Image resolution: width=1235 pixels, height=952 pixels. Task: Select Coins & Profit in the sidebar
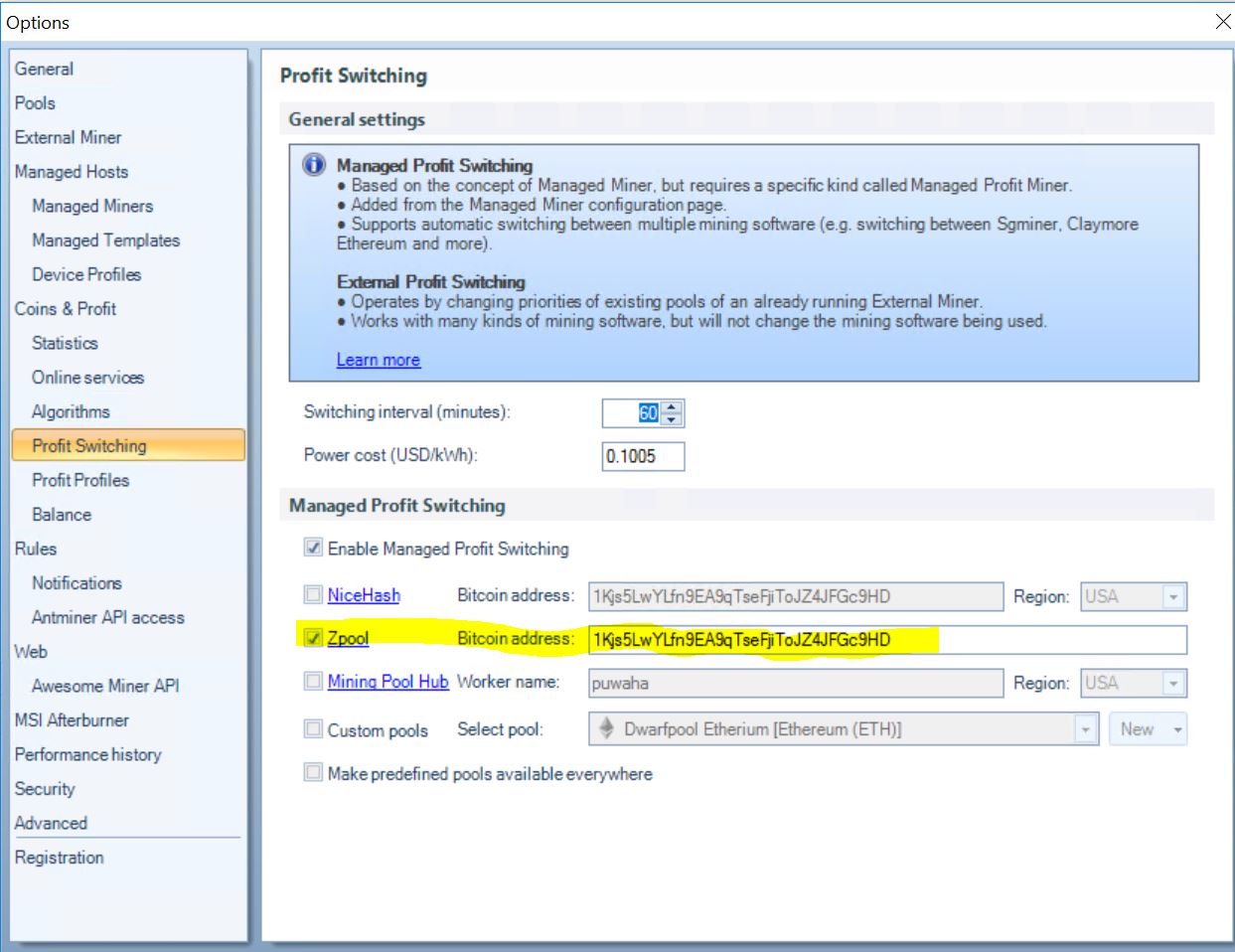click(65, 309)
